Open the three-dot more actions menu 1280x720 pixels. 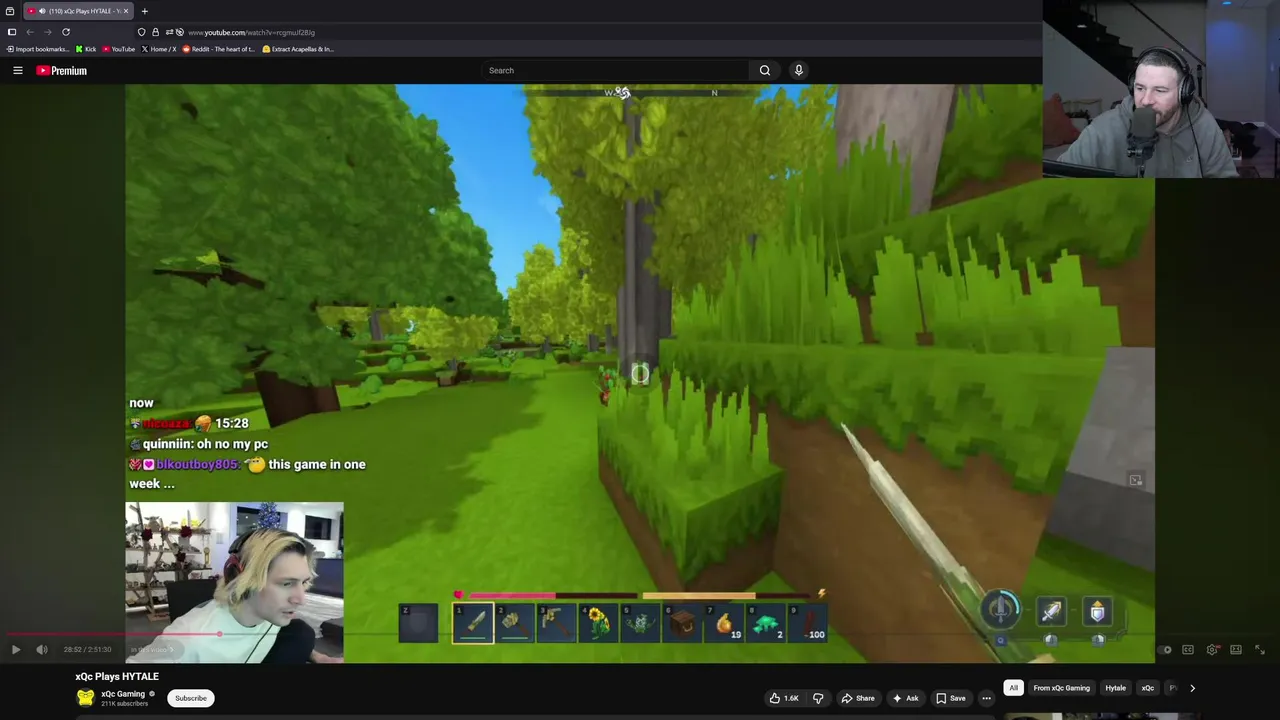(x=986, y=698)
